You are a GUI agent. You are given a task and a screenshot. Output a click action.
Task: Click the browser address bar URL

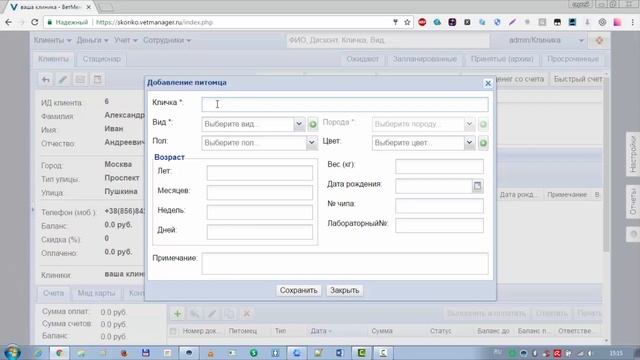[155, 22]
